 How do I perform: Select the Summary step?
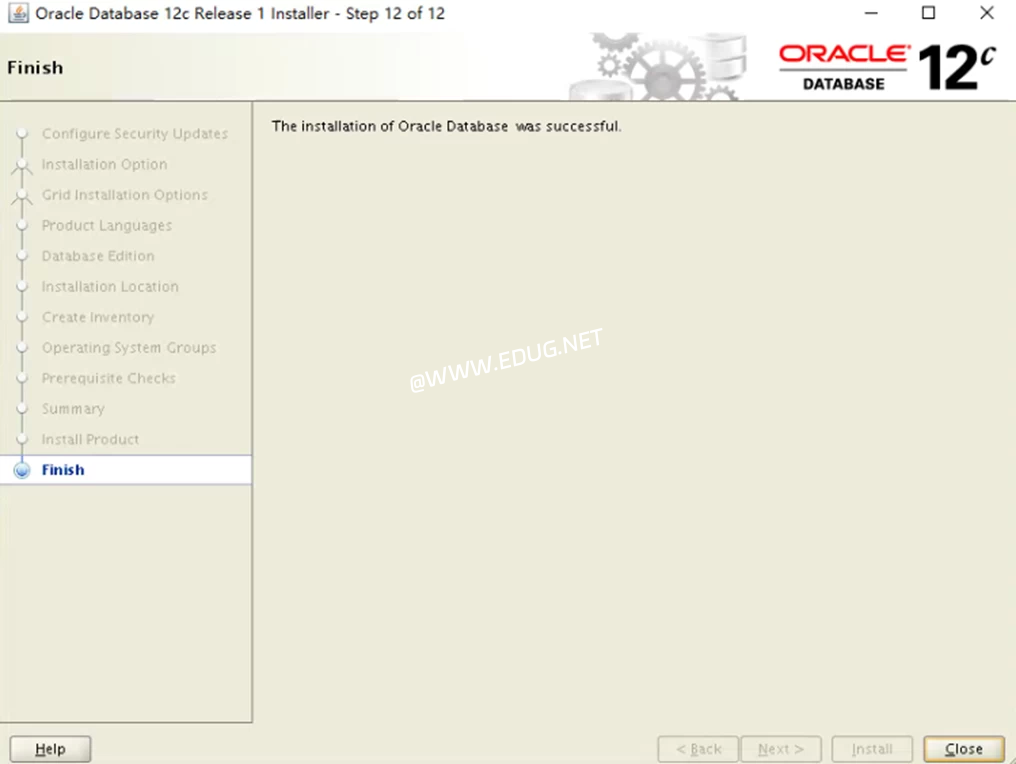[73, 409]
